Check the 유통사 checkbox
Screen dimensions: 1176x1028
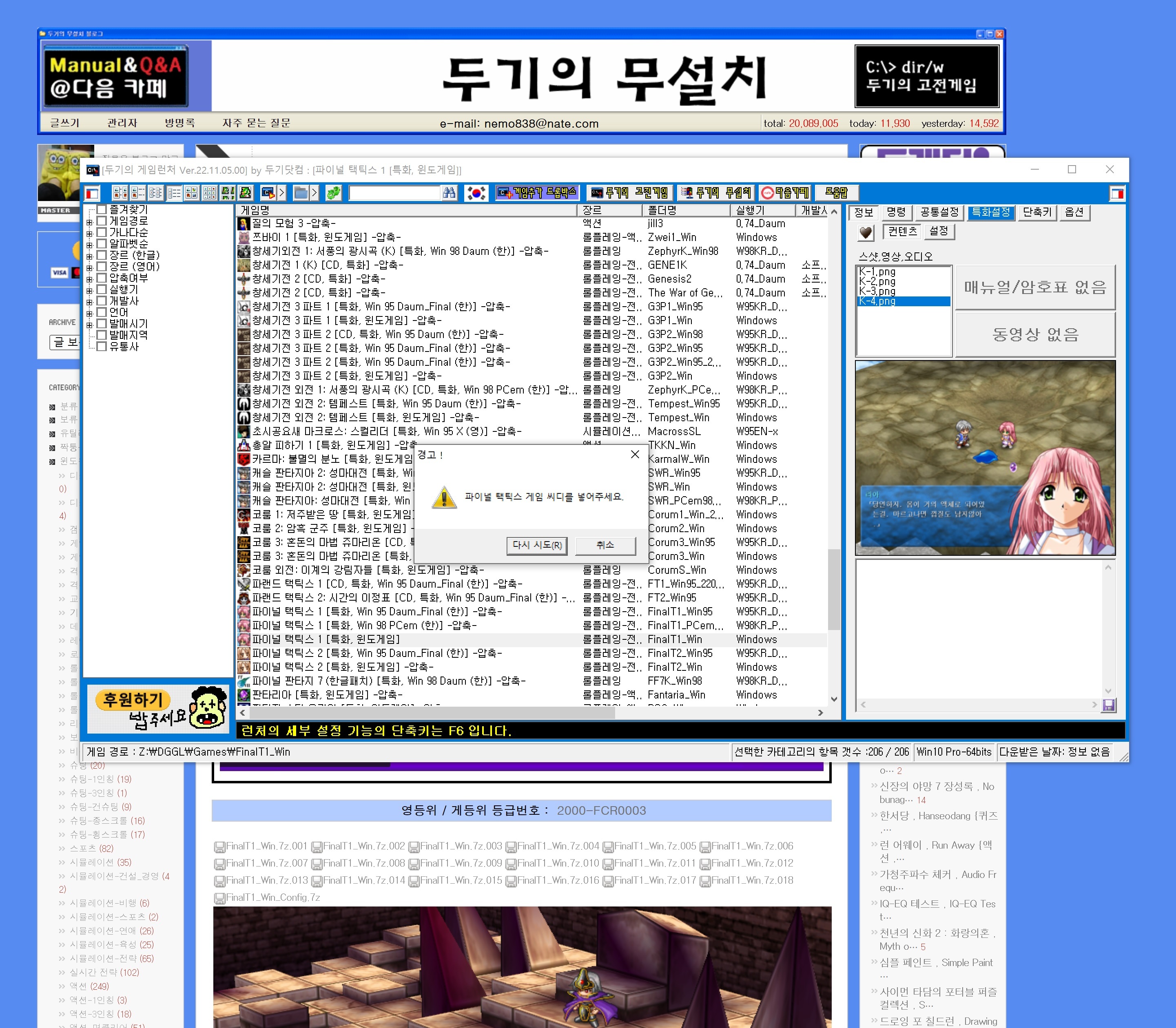click(102, 347)
